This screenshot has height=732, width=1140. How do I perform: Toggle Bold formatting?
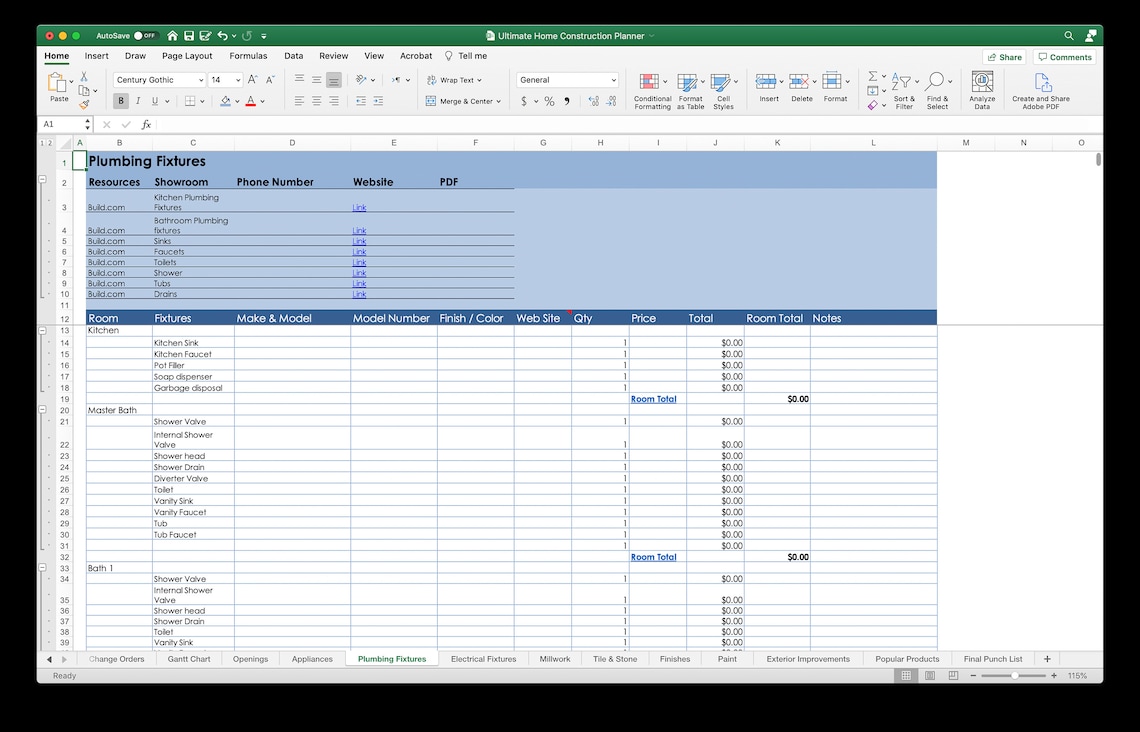point(121,101)
